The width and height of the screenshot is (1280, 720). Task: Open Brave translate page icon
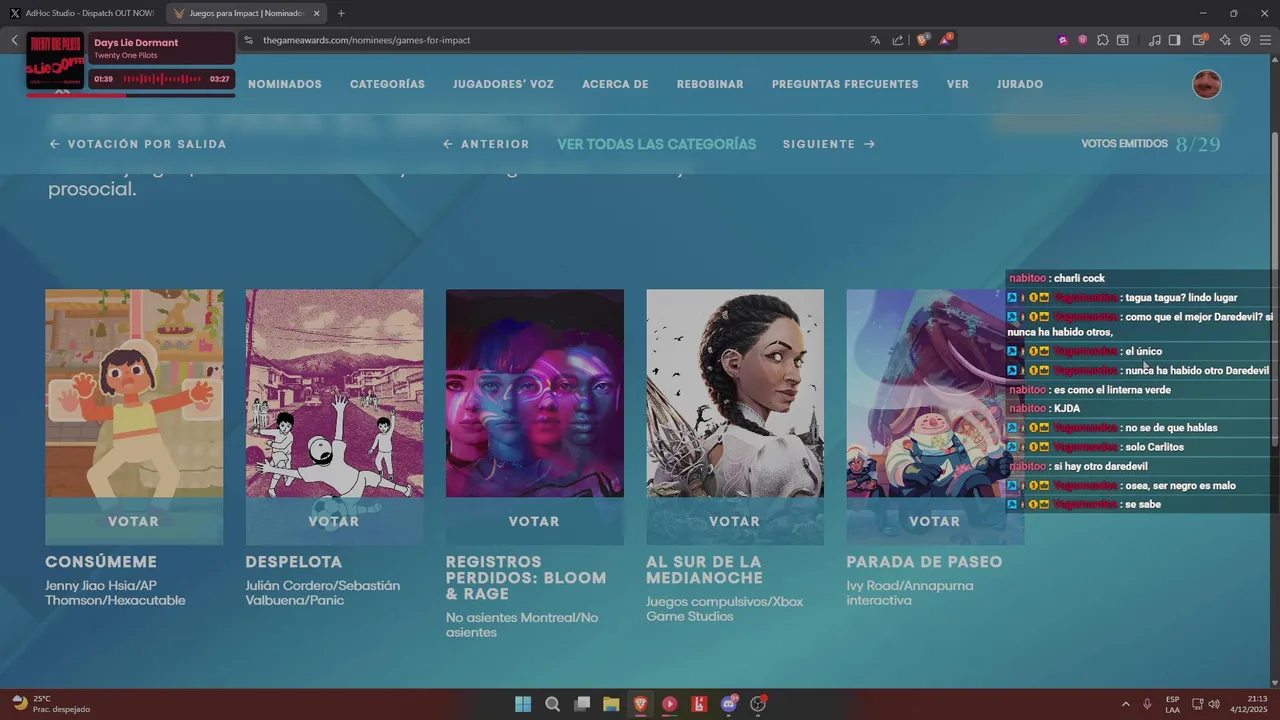pyautogui.click(x=875, y=40)
